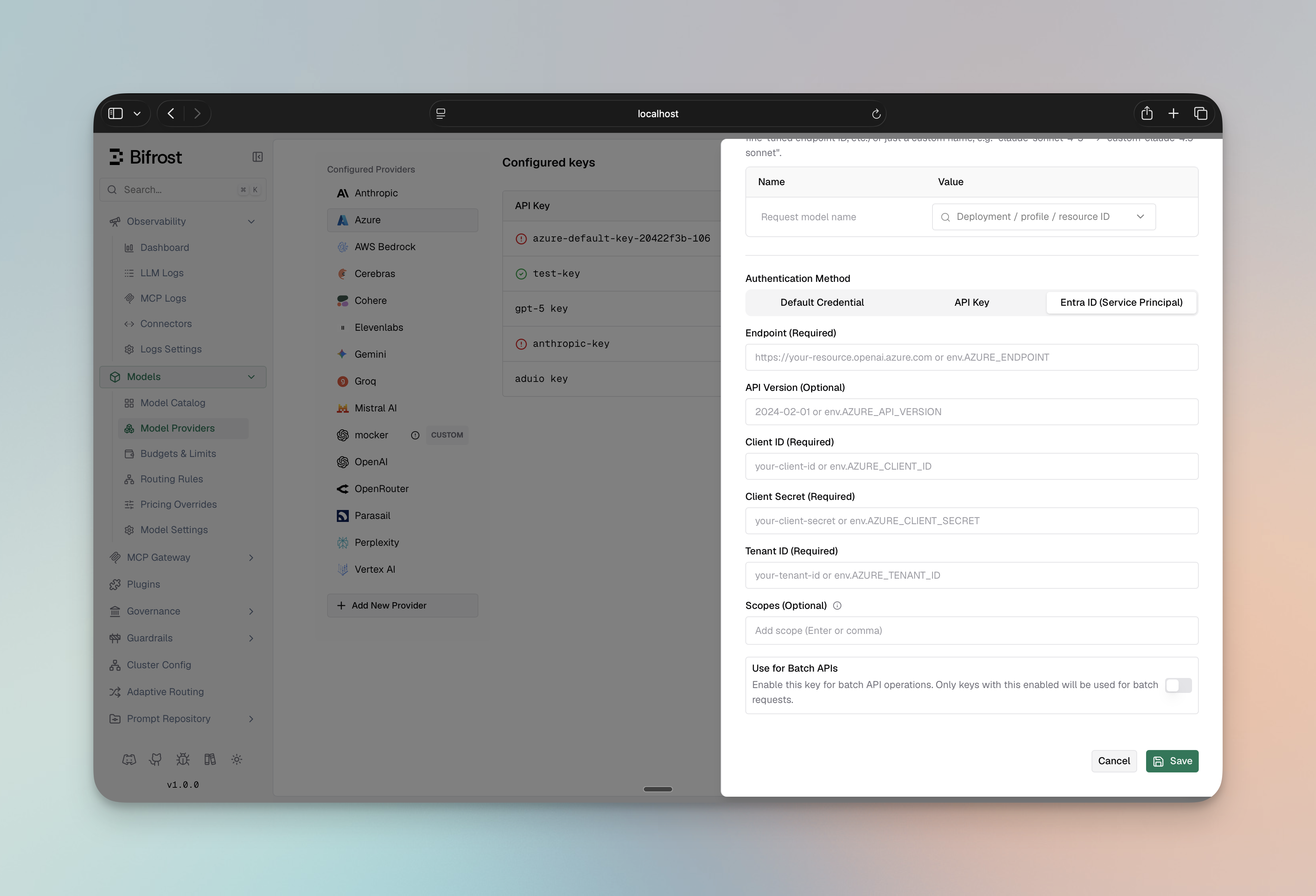Show browser tab overview icon
1316x896 pixels.
click(x=1201, y=113)
